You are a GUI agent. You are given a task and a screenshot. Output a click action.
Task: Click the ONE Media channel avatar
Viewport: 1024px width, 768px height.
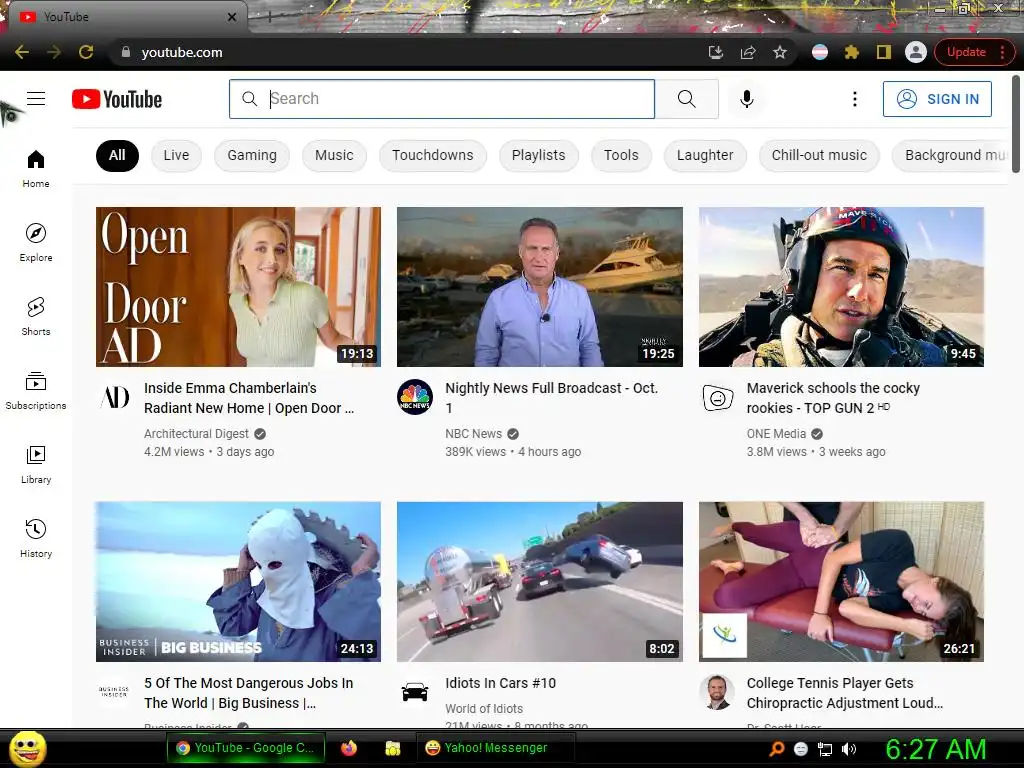(717, 397)
